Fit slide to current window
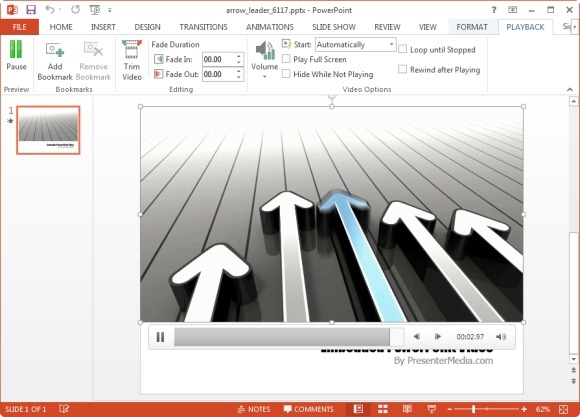 564,409
